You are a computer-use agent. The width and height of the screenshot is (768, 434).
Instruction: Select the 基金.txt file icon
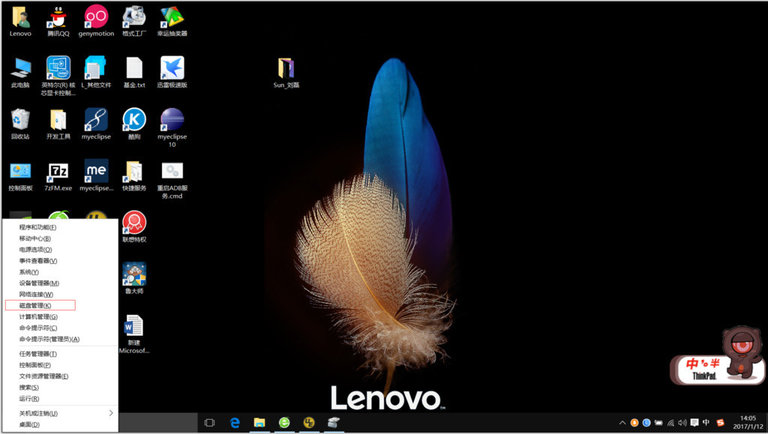tap(134, 72)
